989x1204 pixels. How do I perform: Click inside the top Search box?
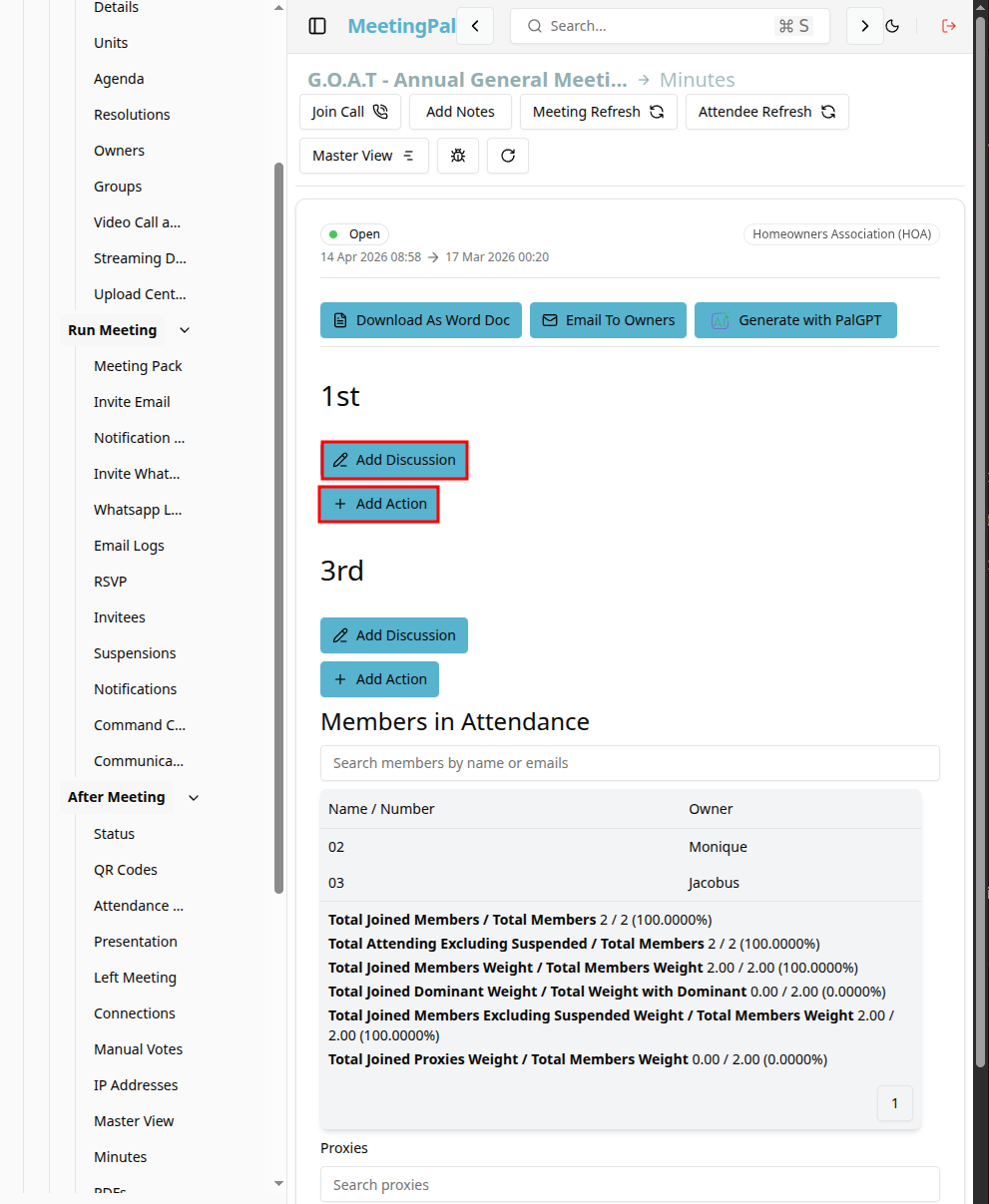(670, 26)
